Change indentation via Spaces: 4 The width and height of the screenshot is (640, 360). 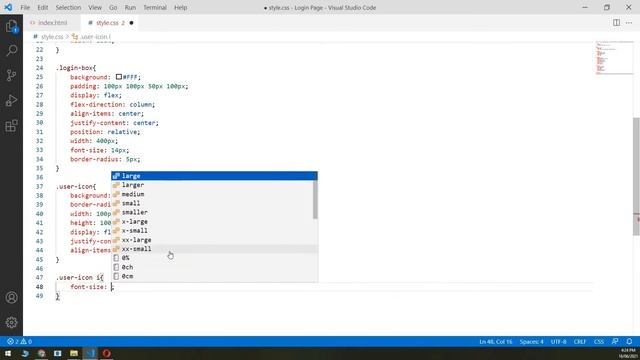click(531, 342)
